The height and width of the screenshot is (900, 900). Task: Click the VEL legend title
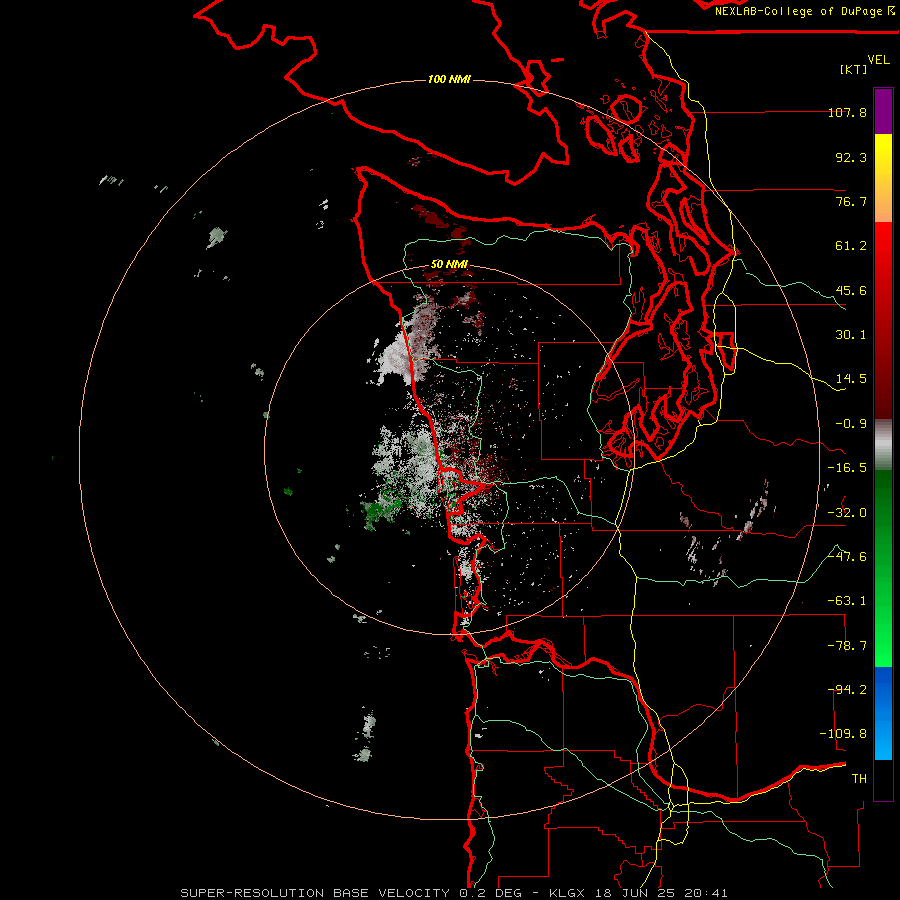click(879, 60)
